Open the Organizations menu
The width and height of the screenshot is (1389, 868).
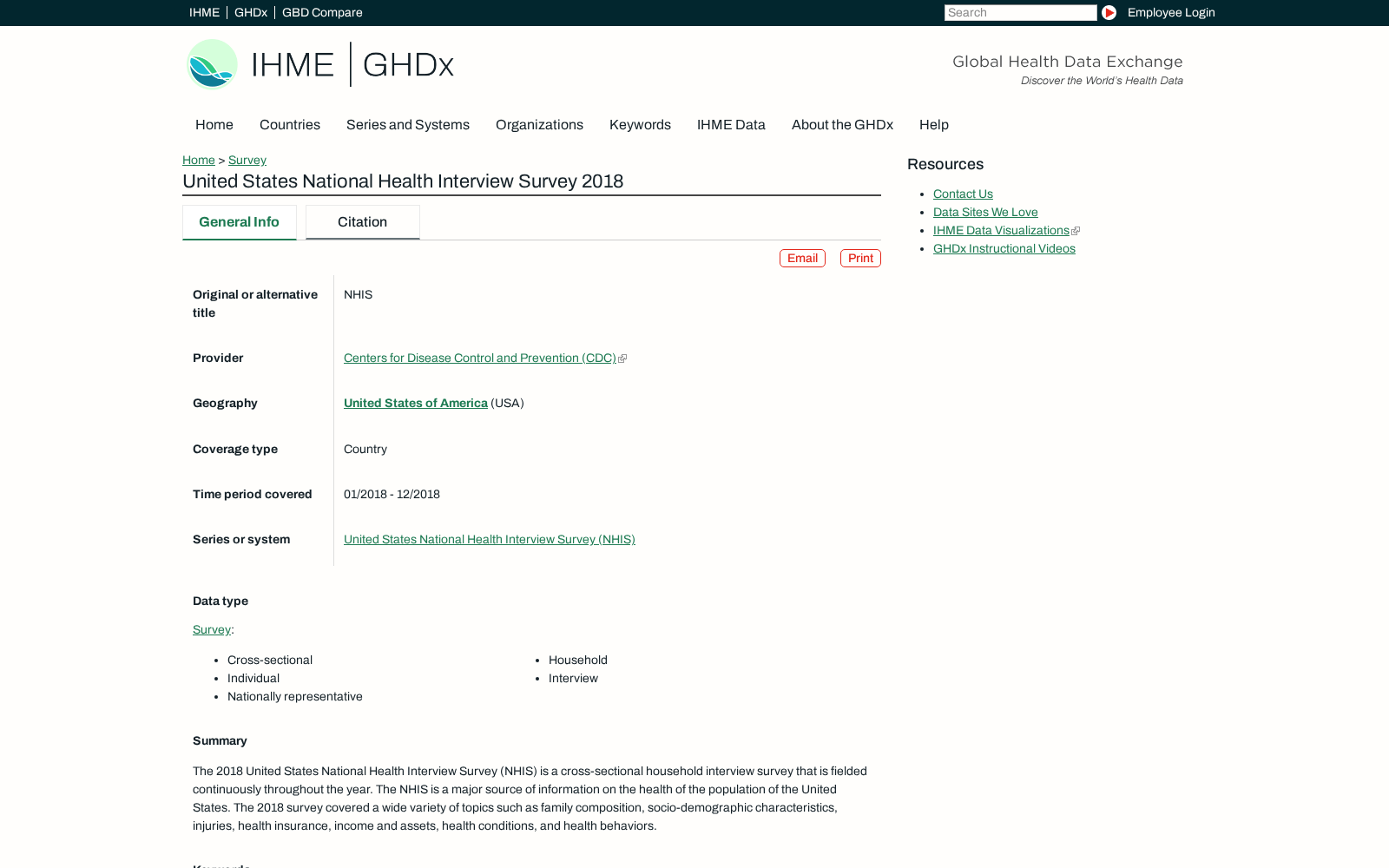pos(539,125)
